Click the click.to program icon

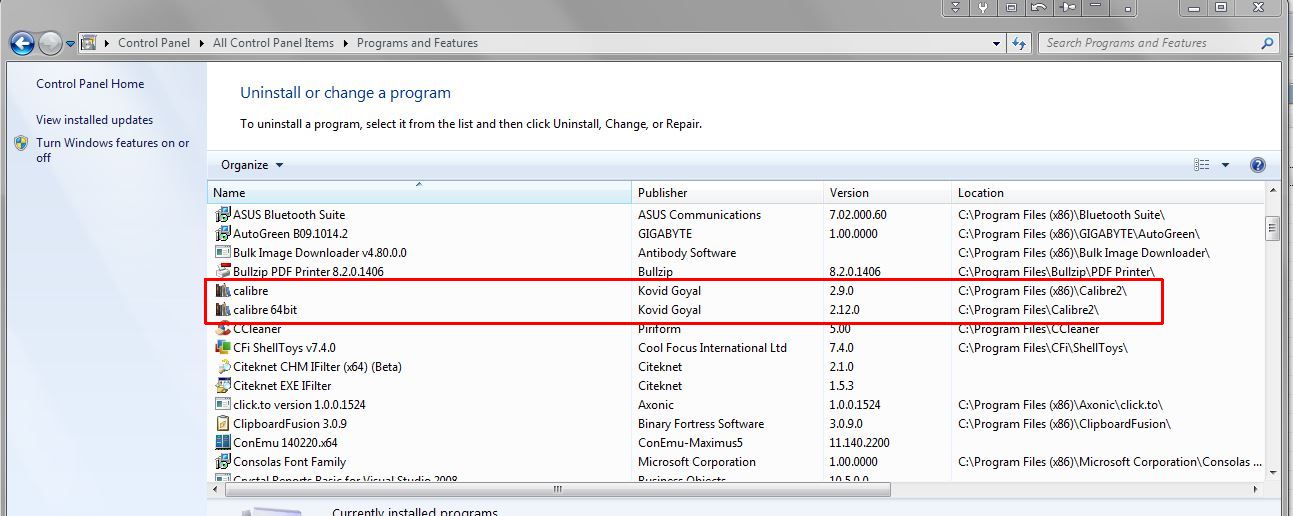[223, 405]
